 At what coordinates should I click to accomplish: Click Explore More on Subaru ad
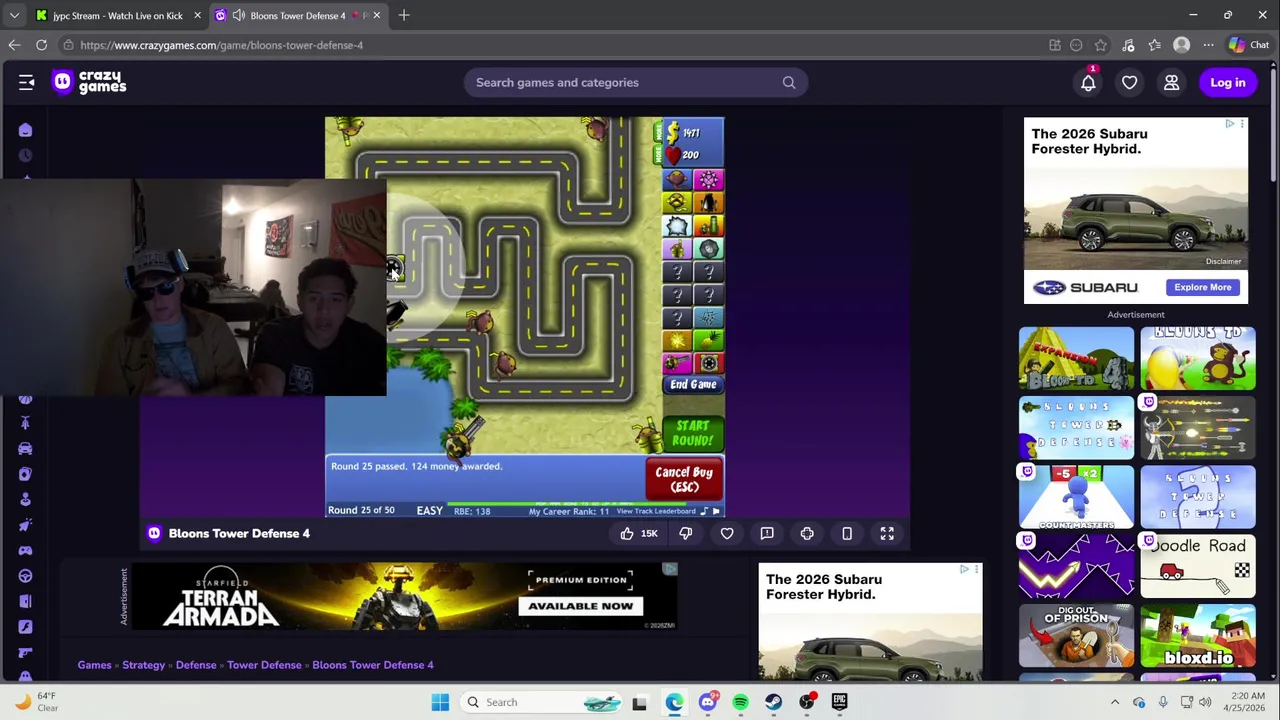[x=1203, y=288]
